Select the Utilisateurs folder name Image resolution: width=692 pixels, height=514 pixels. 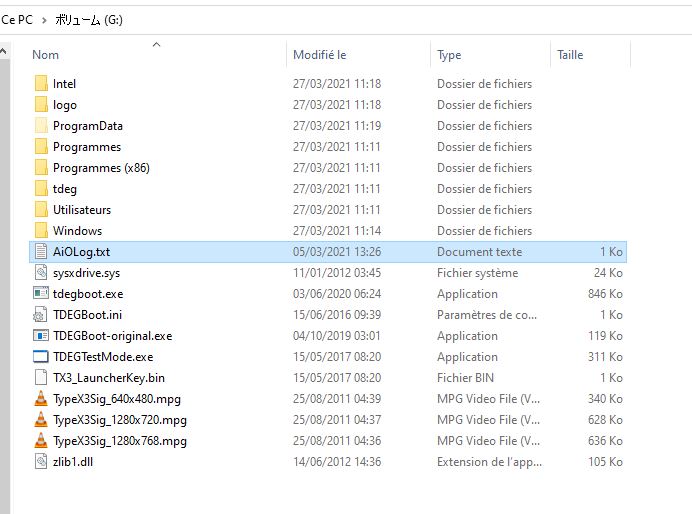coord(82,210)
